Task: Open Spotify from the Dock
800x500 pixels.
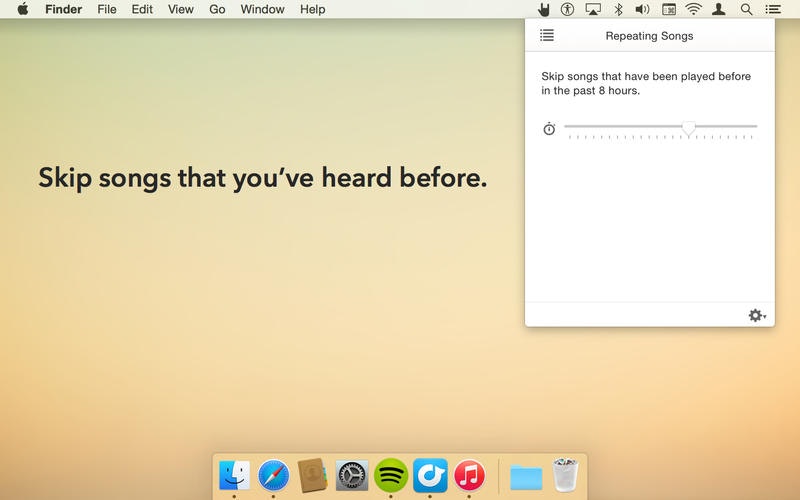Action: [x=391, y=476]
